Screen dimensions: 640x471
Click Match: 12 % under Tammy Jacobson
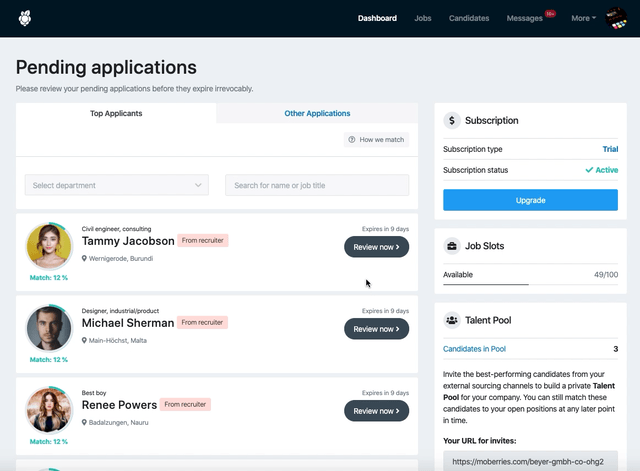[49, 278]
